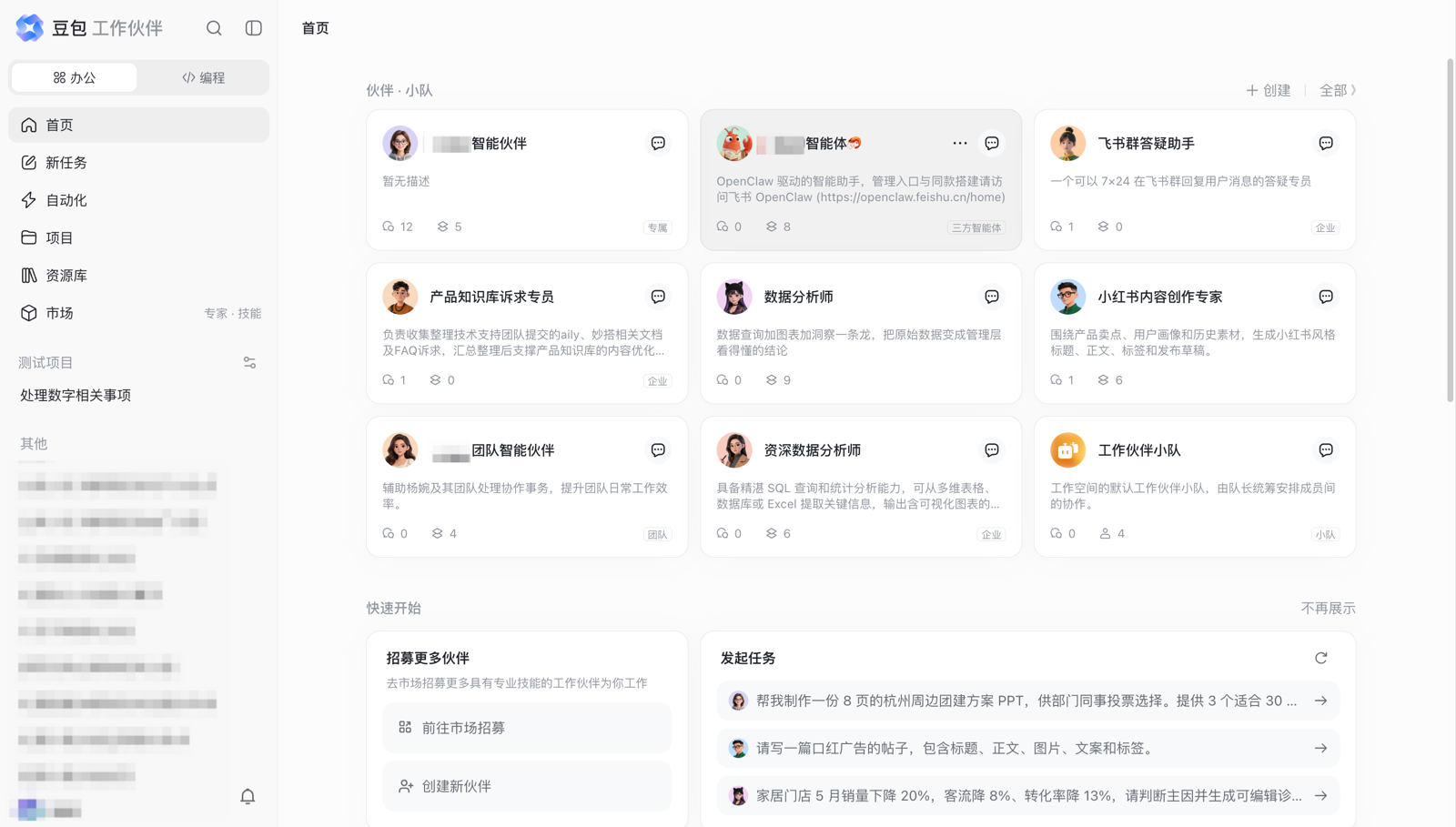Open 工作伙伴小队 orange avatar icon
Screen dimensions: 1456x827
point(1068,450)
